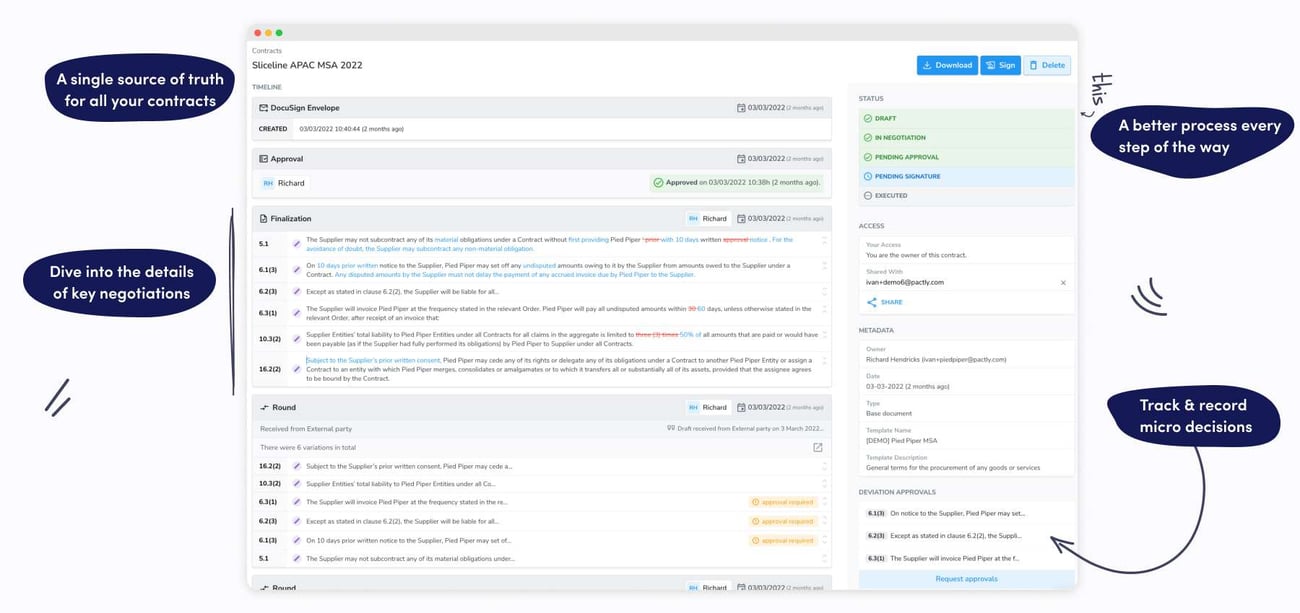Click the DocuSign Envelope mail icon
Screen dimensions: 1300x613
[263, 108]
